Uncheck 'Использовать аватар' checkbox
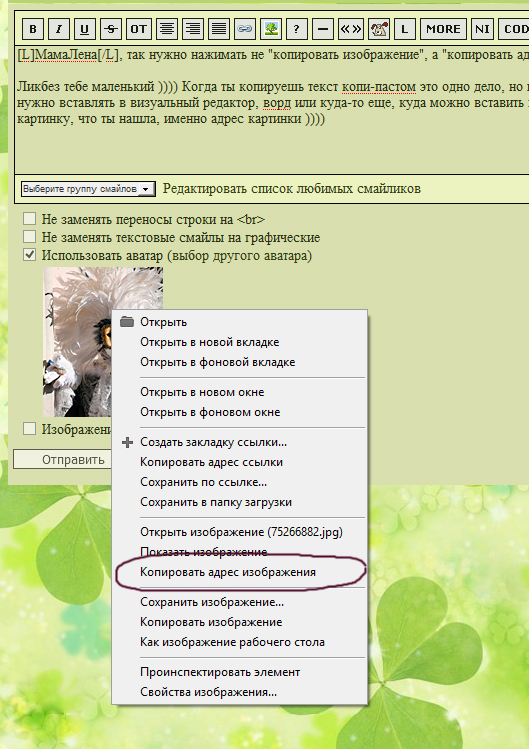Screen dimensions: 529x749 pyautogui.click(x=30, y=255)
